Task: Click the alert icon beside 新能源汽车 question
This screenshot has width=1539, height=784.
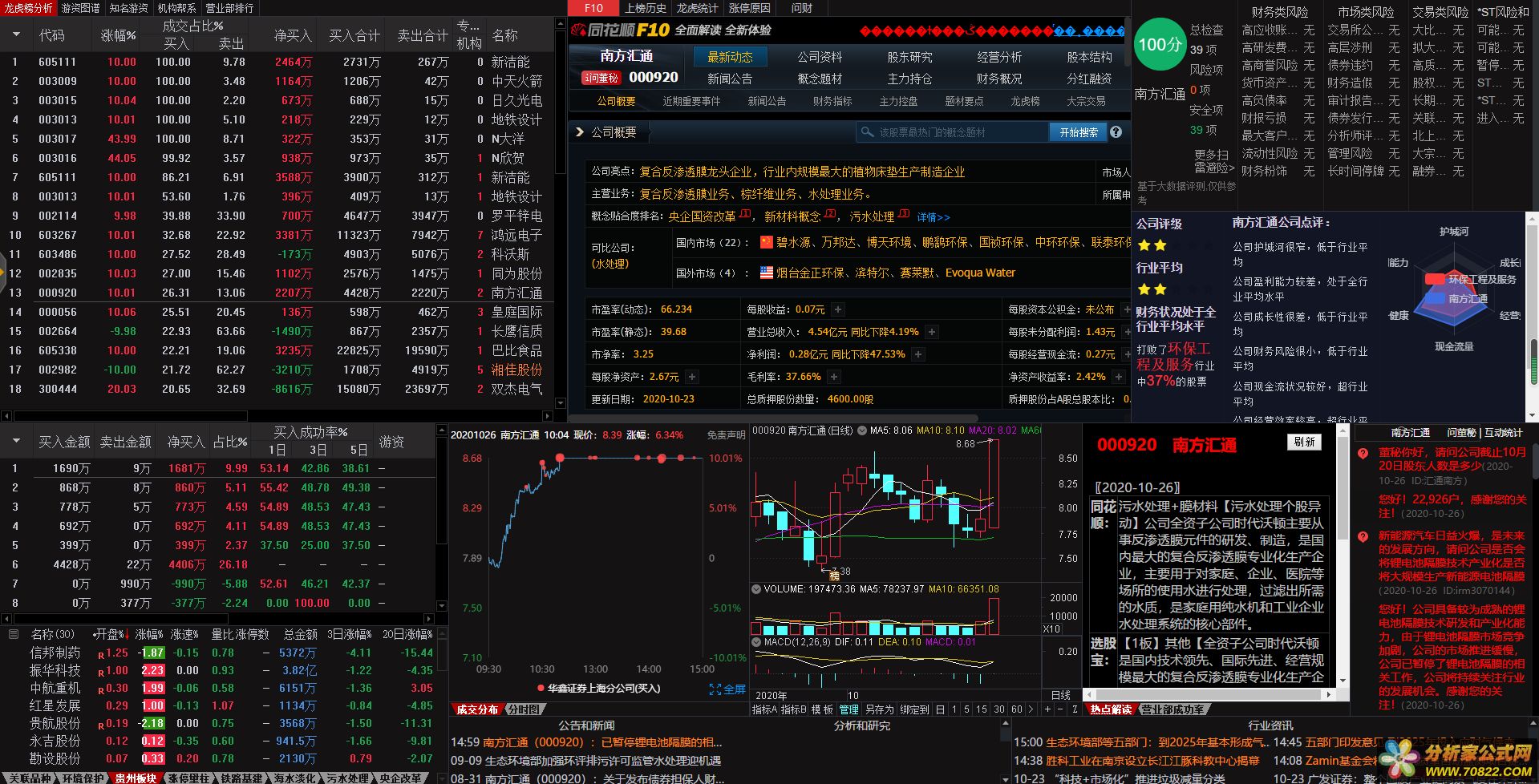Action: click(x=1363, y=537)
